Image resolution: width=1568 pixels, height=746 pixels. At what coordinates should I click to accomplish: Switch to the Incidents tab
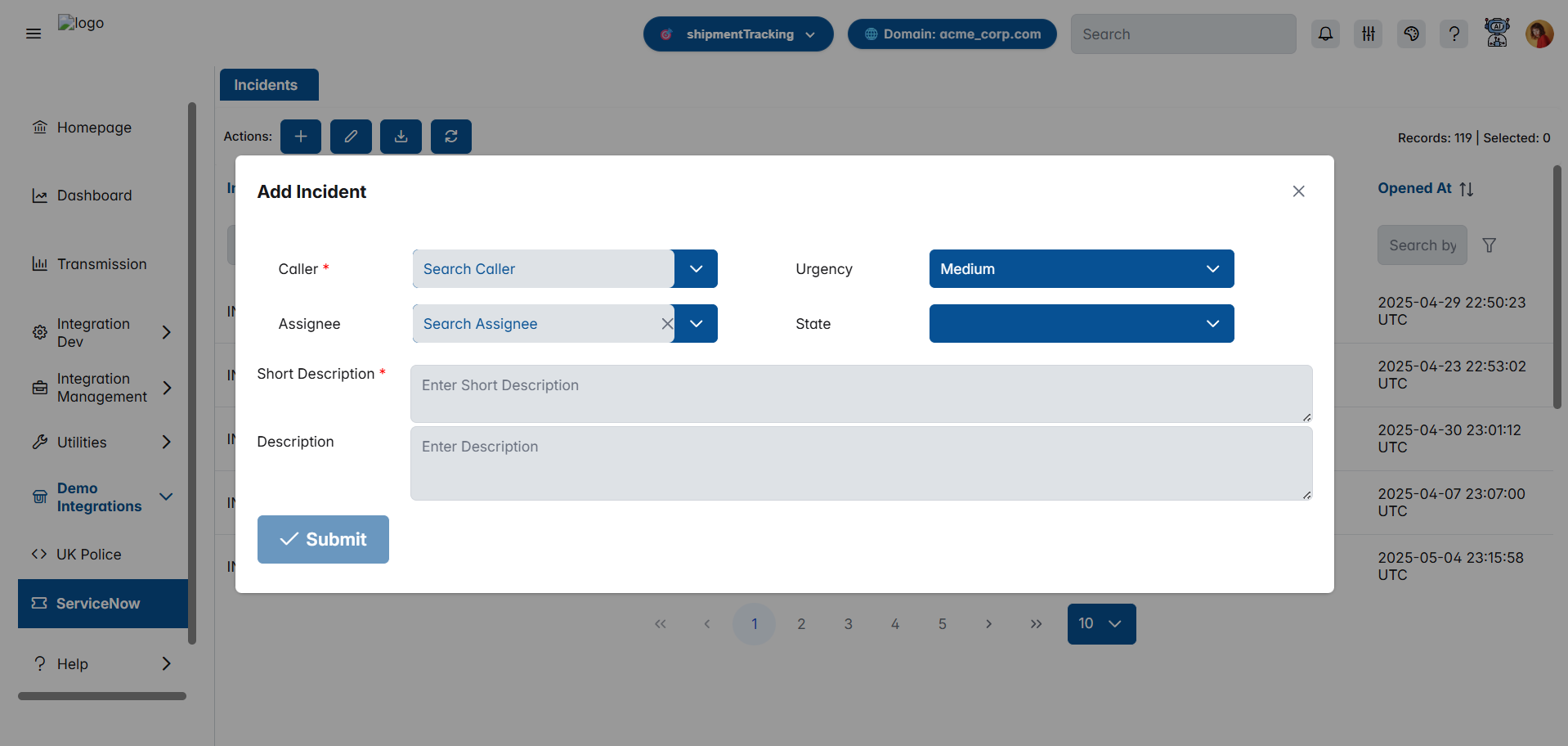[x=268, y=84]
